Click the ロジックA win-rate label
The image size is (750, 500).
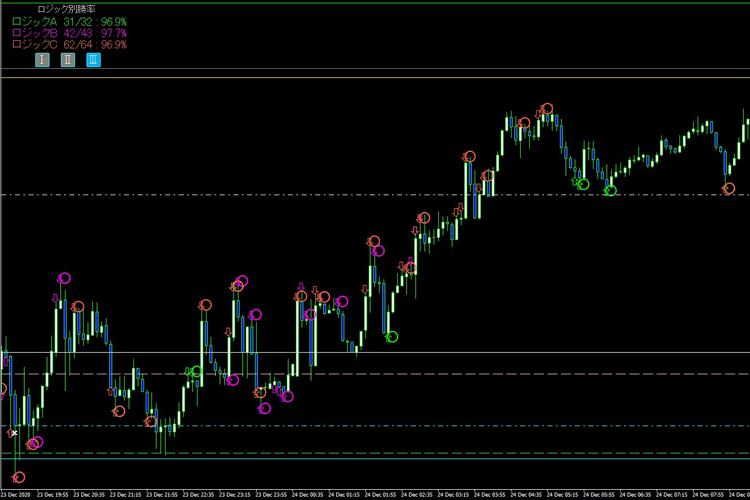pos(69,21)
